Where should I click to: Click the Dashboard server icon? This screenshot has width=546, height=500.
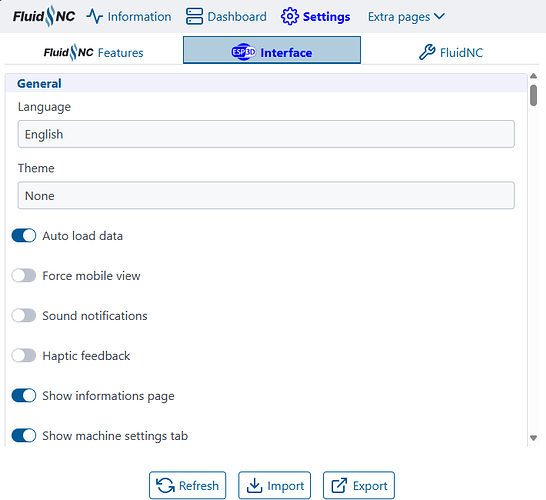point(194,16)
